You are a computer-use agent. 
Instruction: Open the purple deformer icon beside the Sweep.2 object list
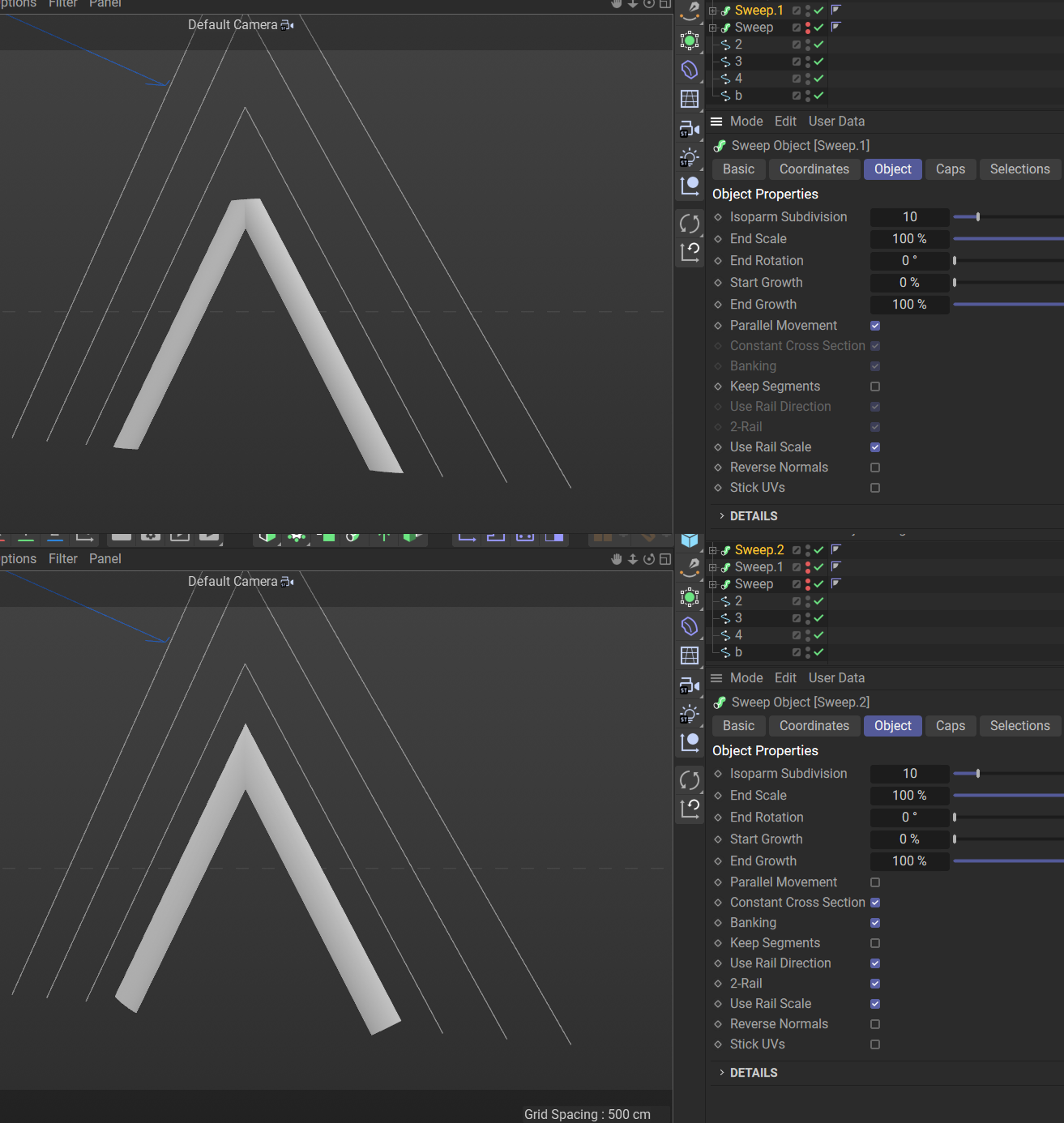690,626
